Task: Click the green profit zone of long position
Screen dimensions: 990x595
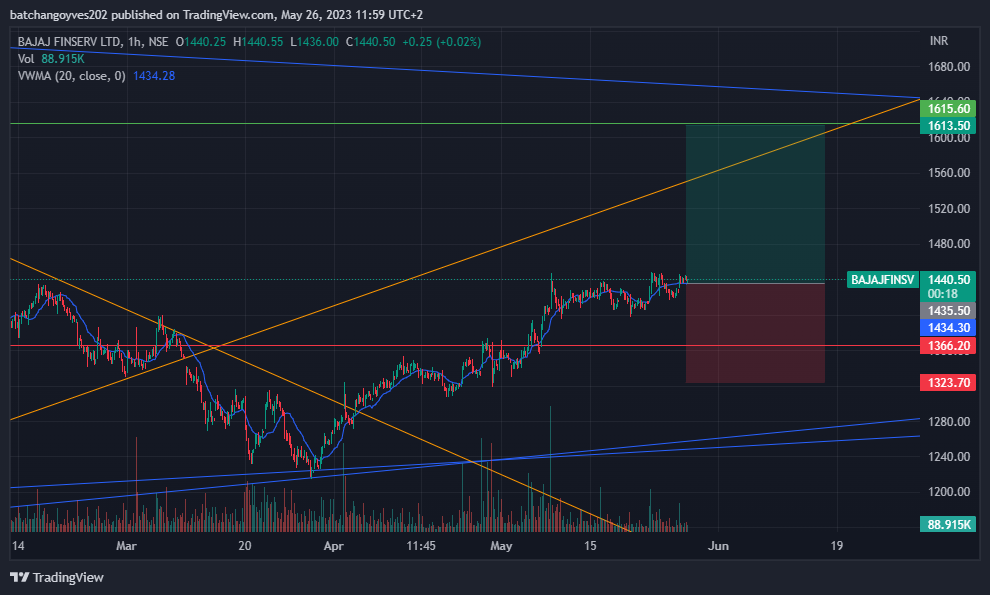Action: click(755, 204)
